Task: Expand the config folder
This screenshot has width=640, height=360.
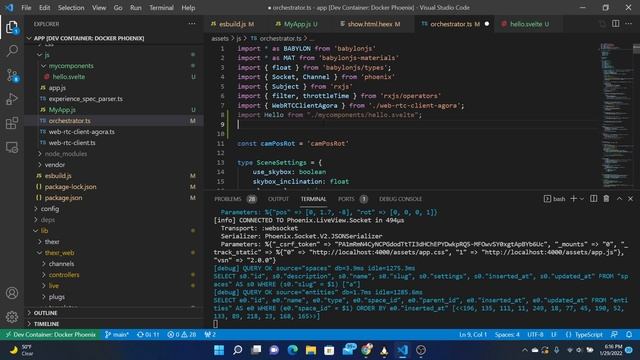Action: click(50, 209)
